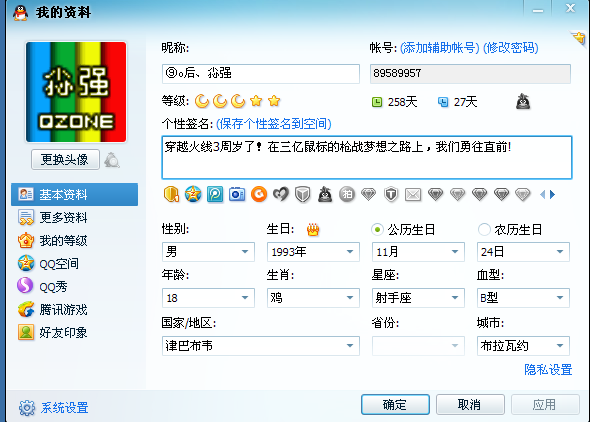Open the 星座 dropdown showing 射手座

[x=418, y=298]
